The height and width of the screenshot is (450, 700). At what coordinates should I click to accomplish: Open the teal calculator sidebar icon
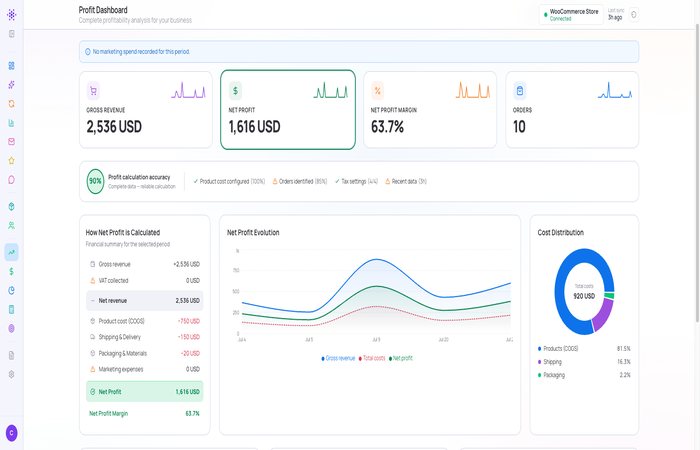tap(12, 309)
